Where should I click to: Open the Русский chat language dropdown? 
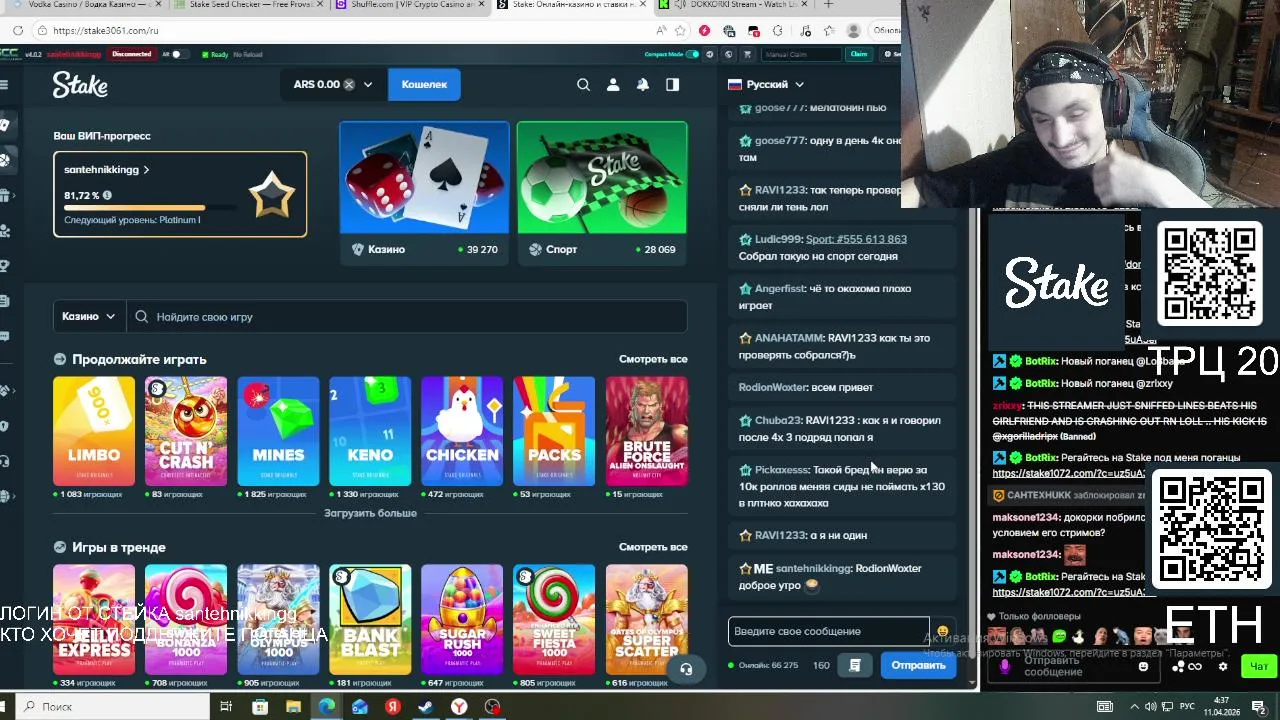(766, 85)
